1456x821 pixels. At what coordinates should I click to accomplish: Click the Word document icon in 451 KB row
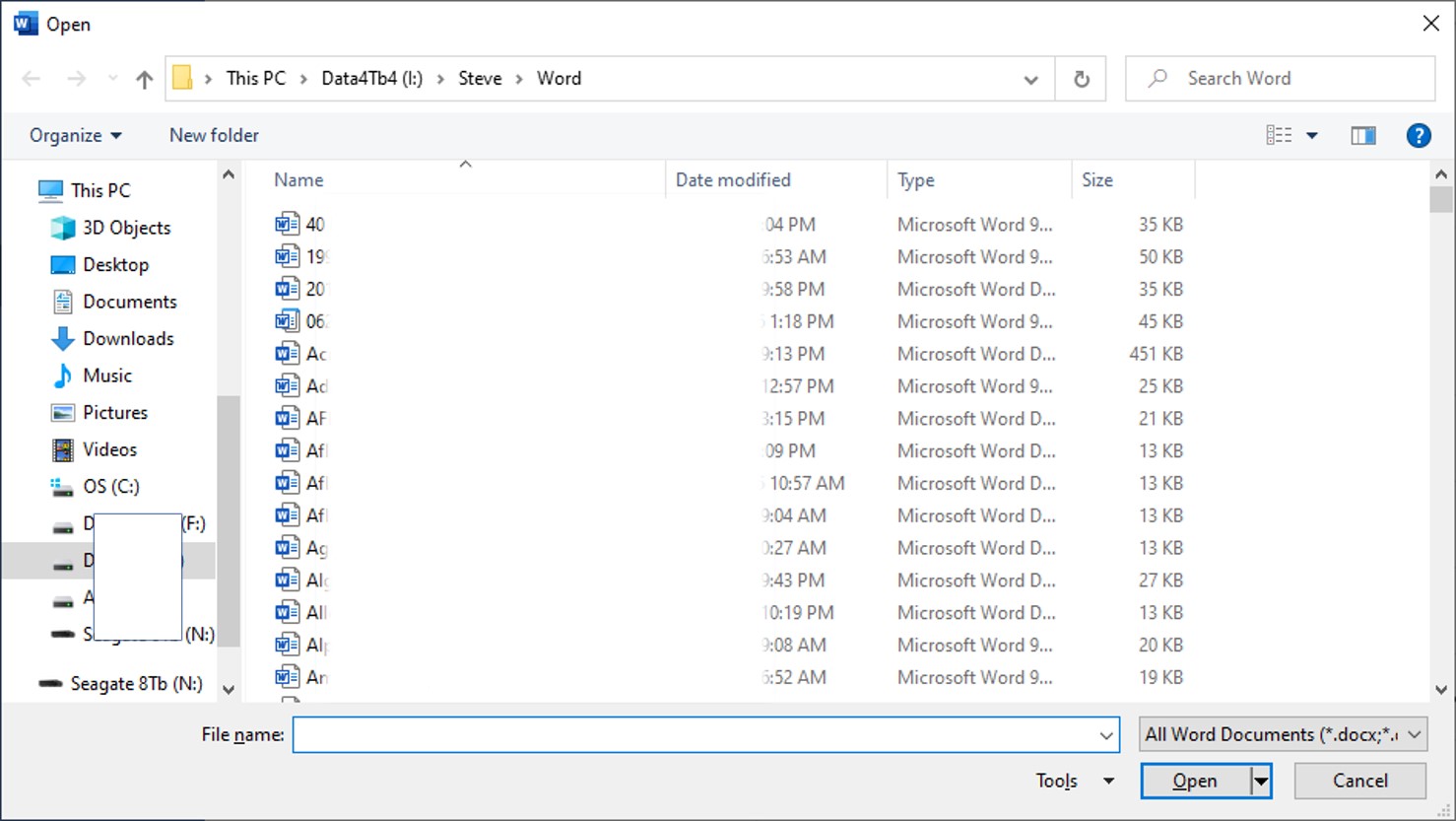point(287,354)
